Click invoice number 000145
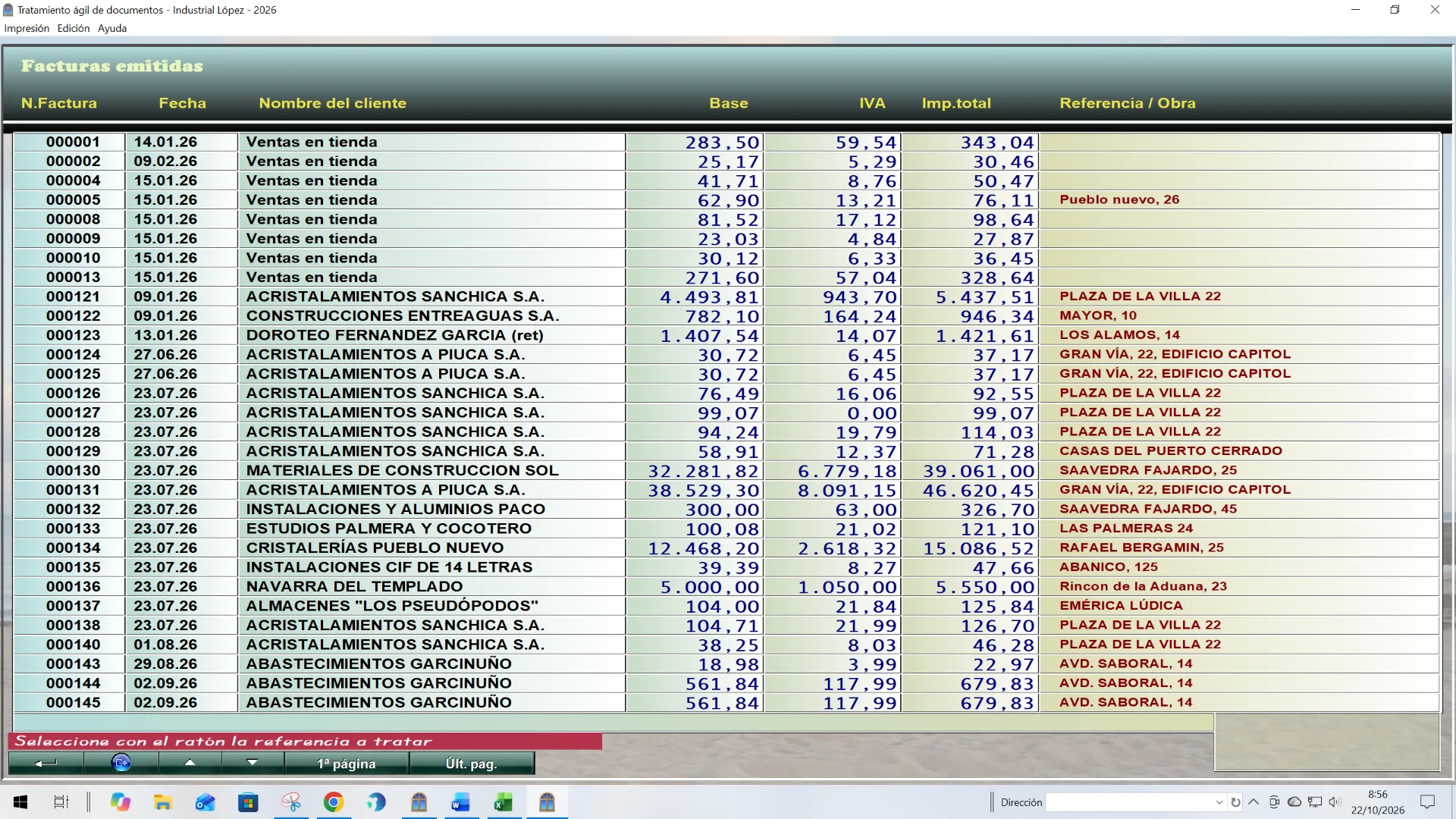The image size is (1456, 819). click(73, 702)
